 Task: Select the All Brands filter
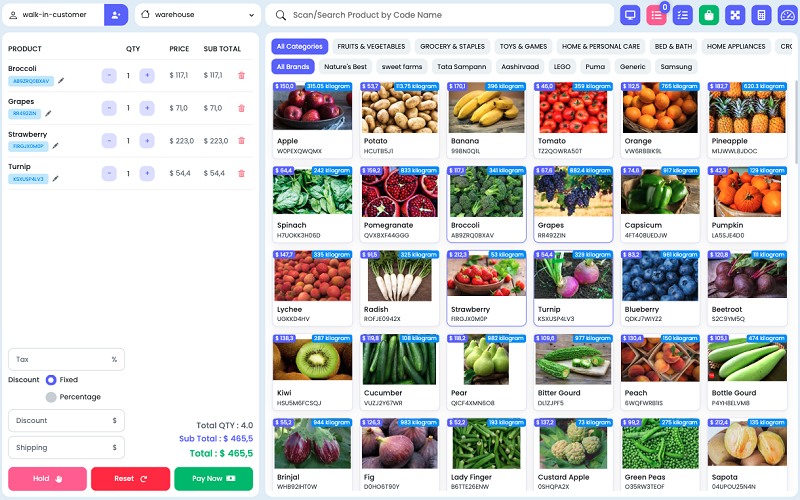(x=293, y=67)
